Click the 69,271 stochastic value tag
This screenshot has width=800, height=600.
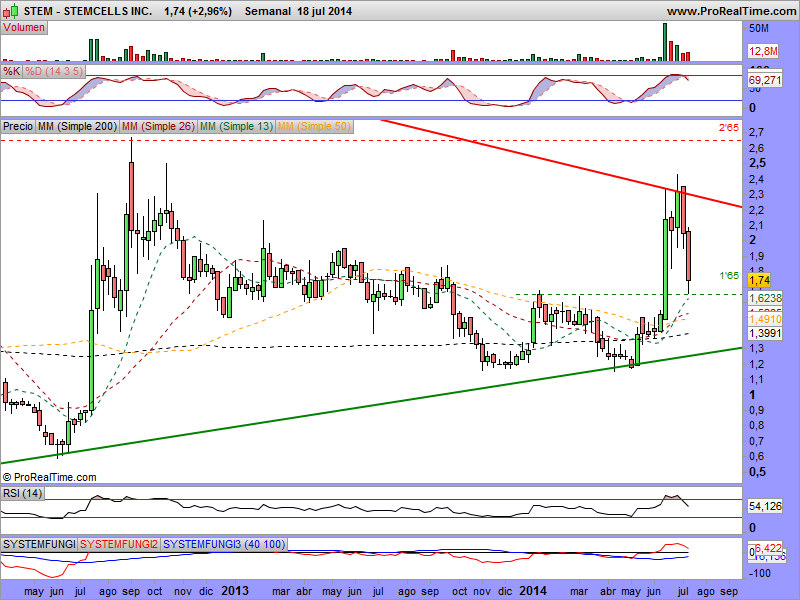765,80
